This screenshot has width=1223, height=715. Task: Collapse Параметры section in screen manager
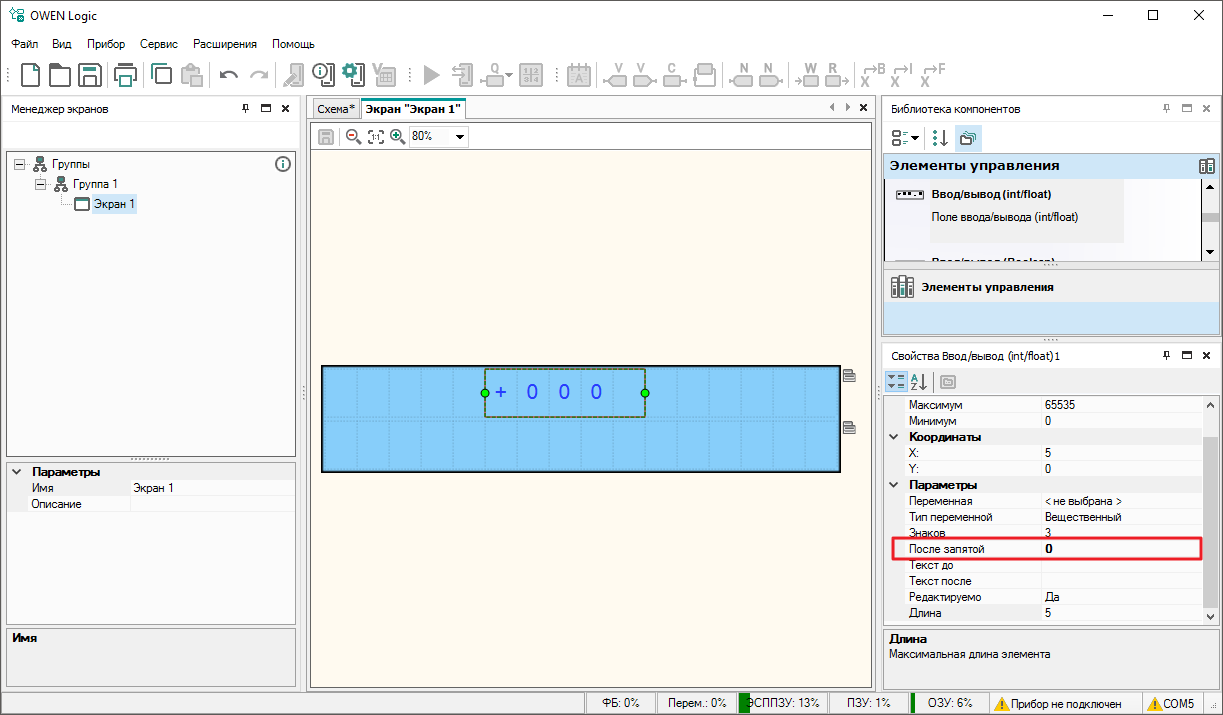[x=17, y=472]
